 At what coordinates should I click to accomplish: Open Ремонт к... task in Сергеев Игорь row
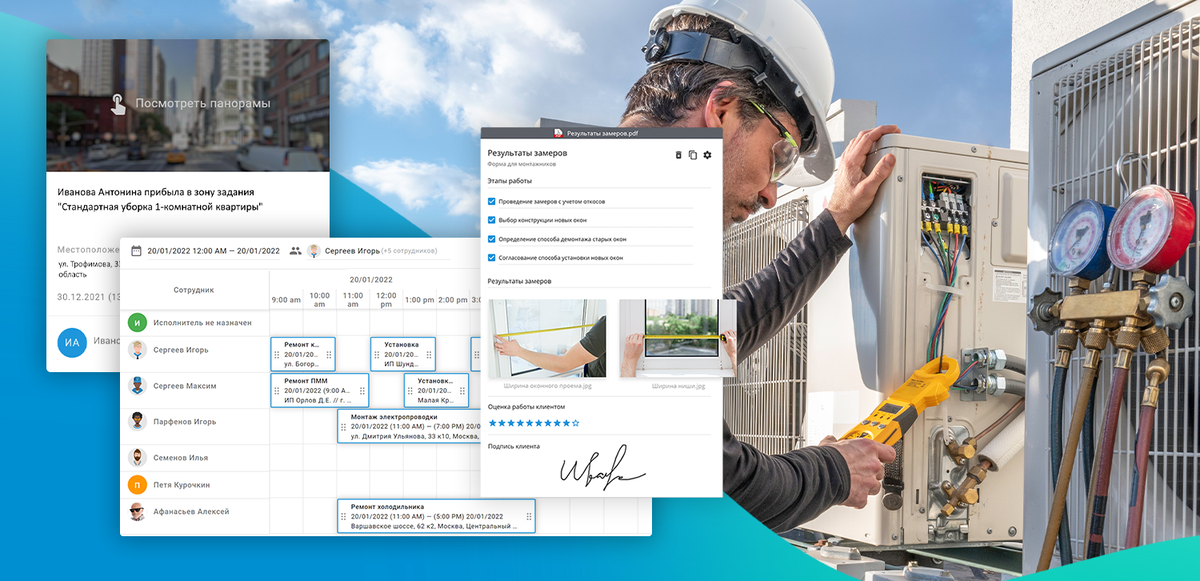pos(303,354)
